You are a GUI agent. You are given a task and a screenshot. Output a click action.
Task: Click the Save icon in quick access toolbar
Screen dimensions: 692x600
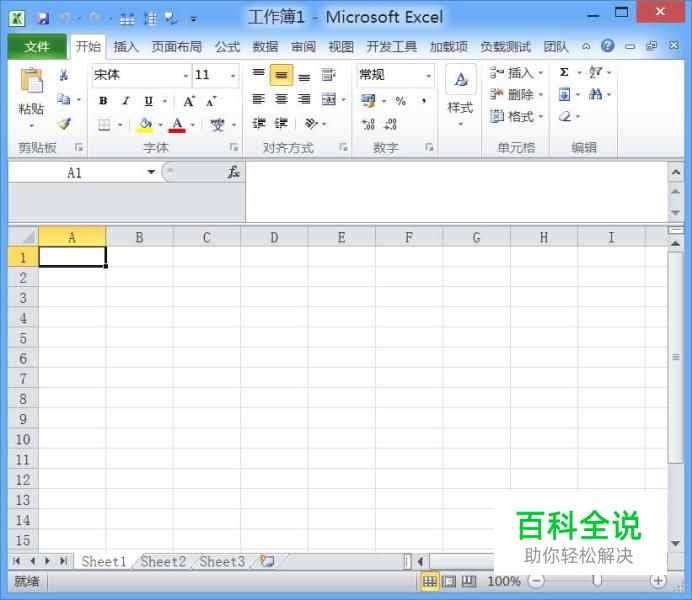tap(43, 19)
